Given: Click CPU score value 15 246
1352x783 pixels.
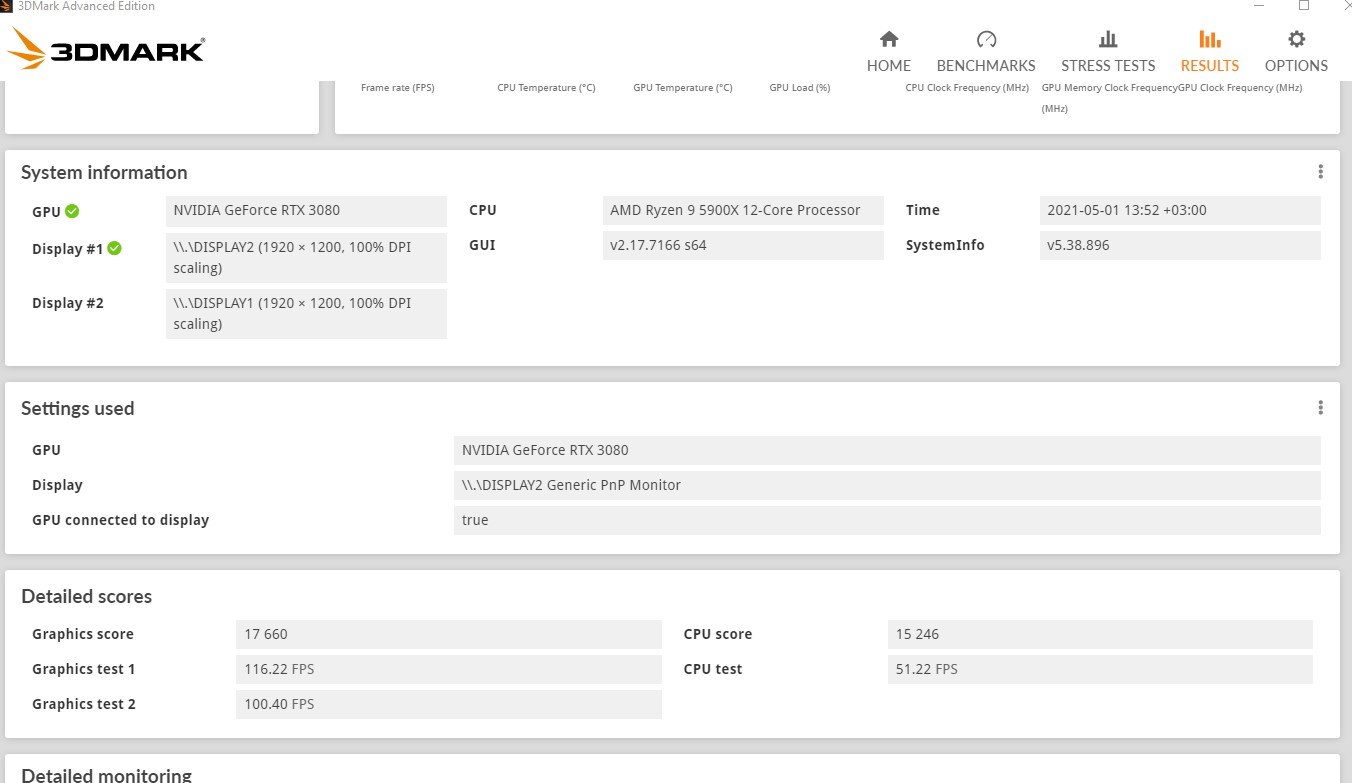Looking at the screenshot, I should 1100,634.
